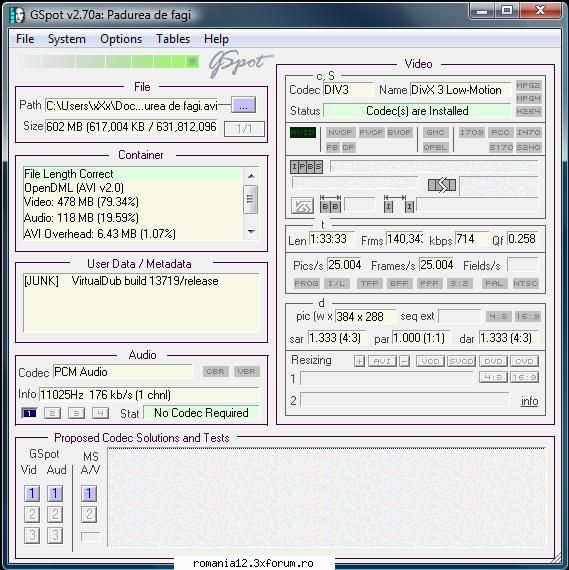Click the plus icon next to Resizing
Viewport: 569px width, 570px height.
click(359, 361)
